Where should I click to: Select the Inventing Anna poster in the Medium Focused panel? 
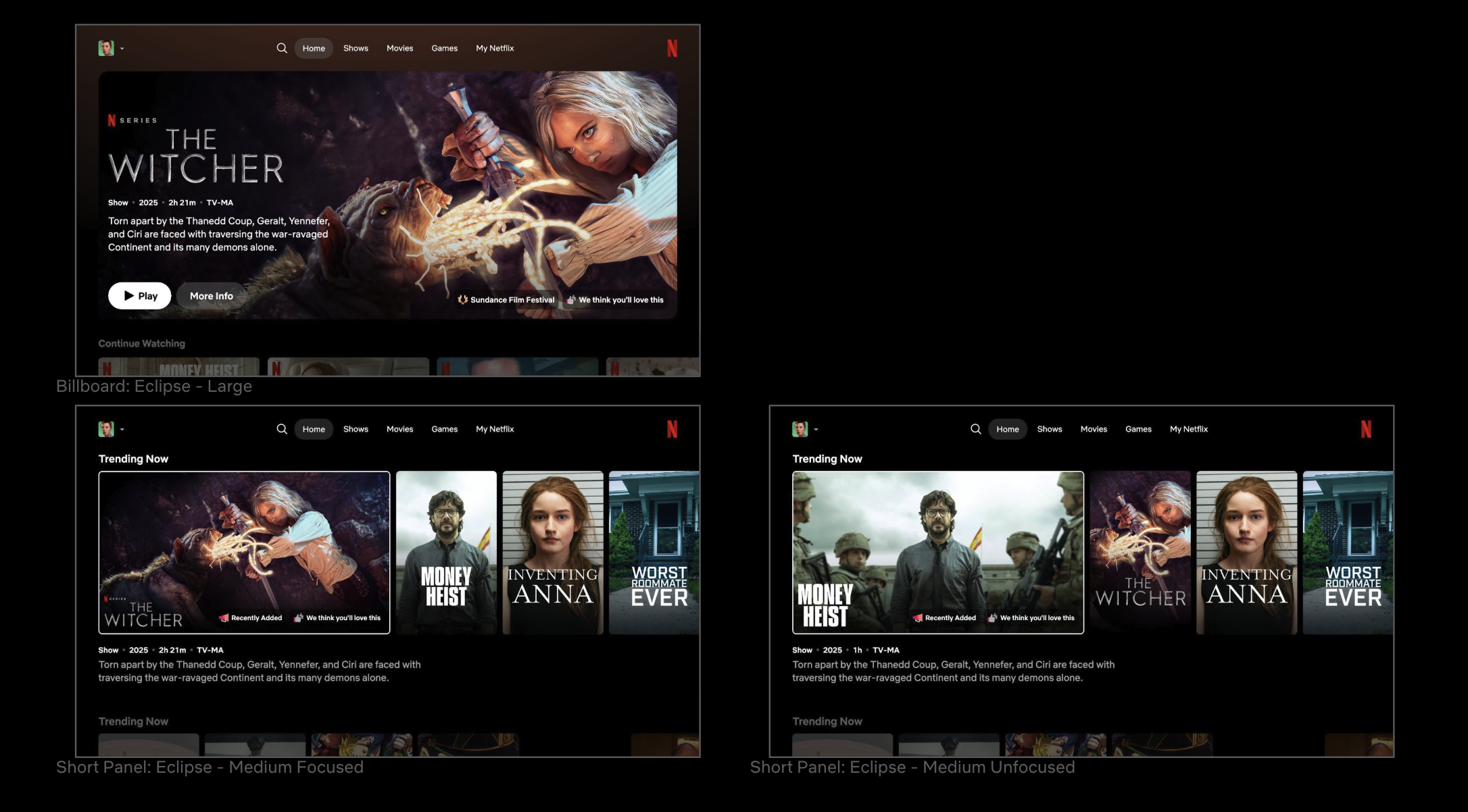point(553,553)
